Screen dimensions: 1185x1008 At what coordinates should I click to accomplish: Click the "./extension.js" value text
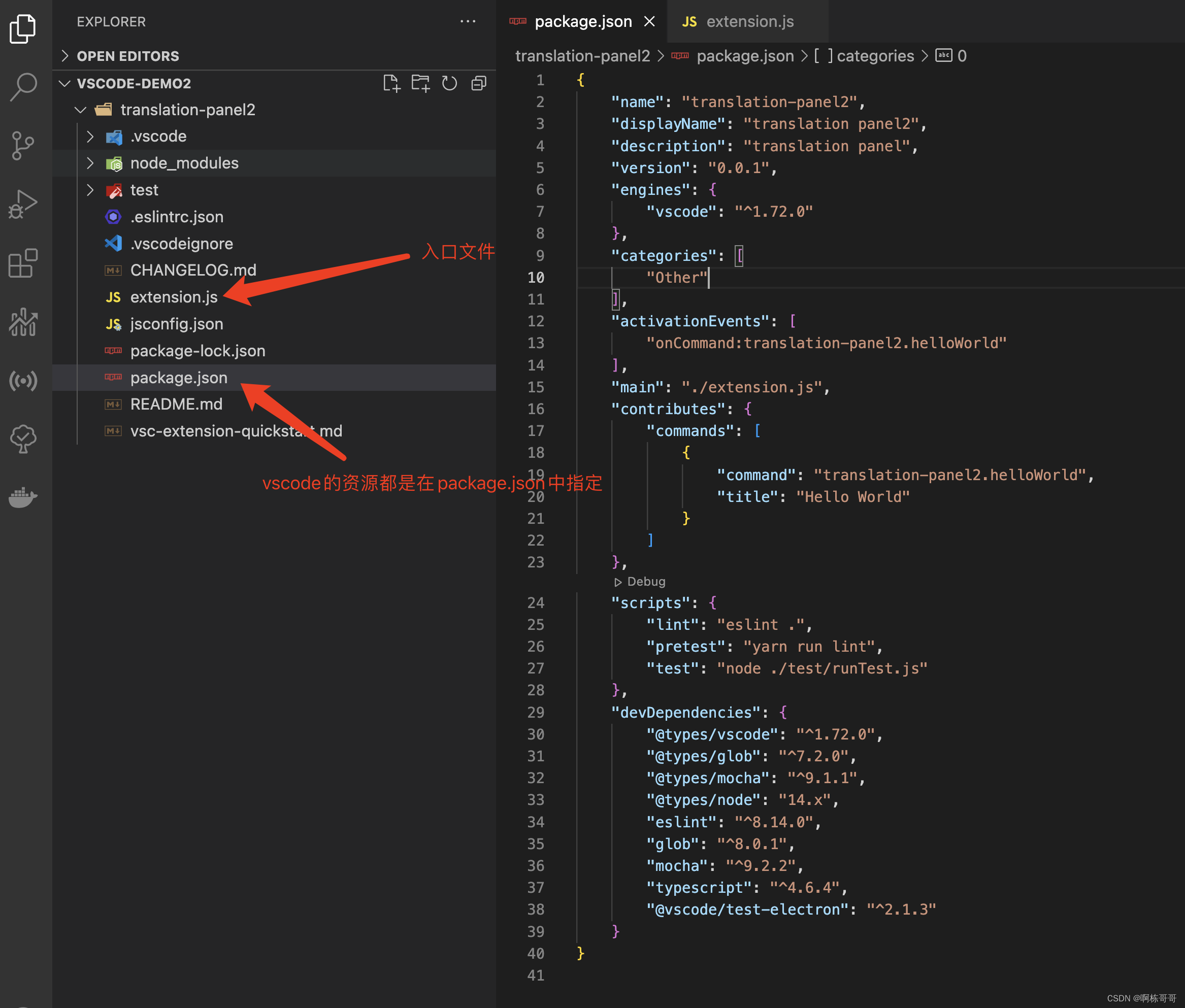pos(752,387)
